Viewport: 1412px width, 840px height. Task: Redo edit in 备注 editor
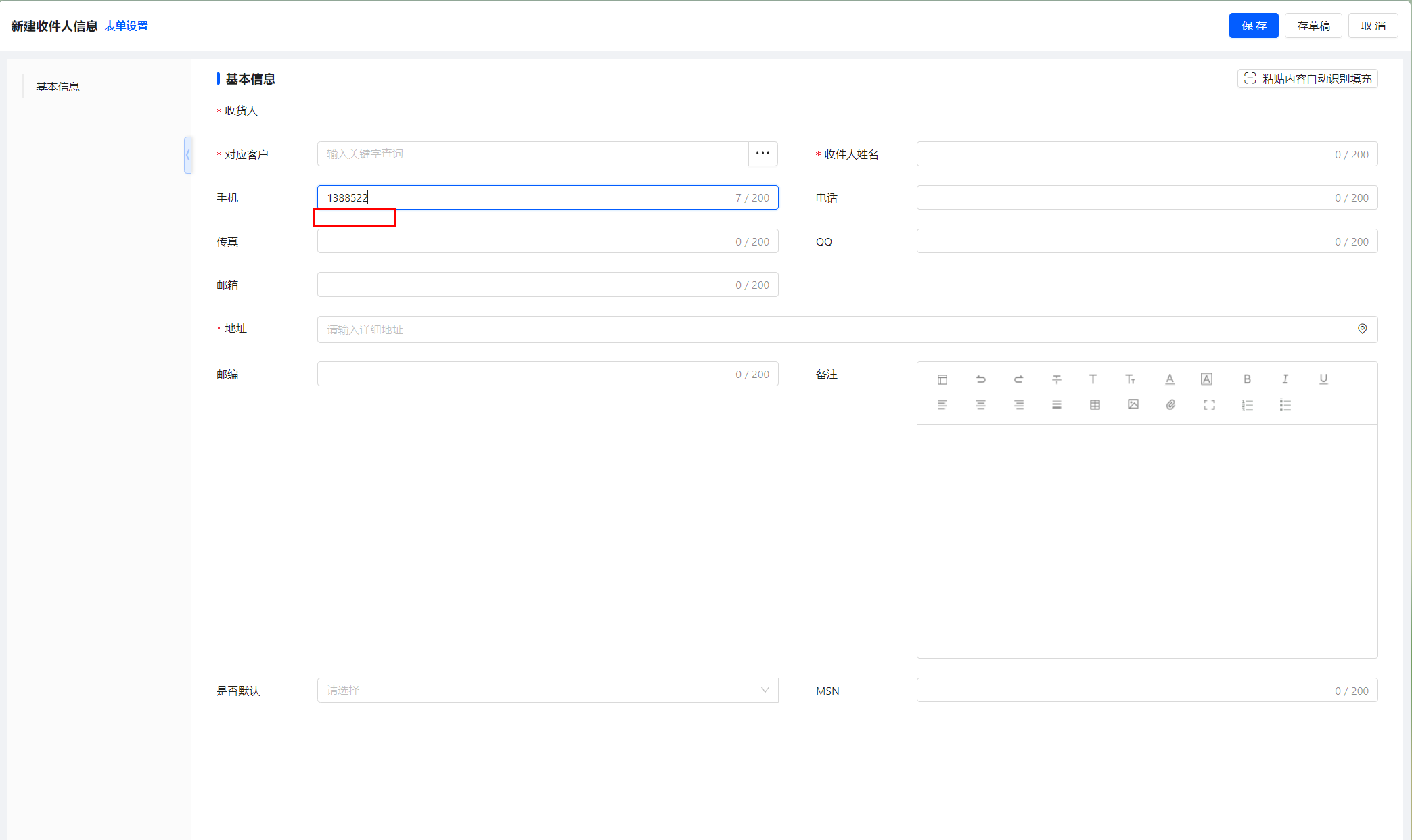[1018, 379]
